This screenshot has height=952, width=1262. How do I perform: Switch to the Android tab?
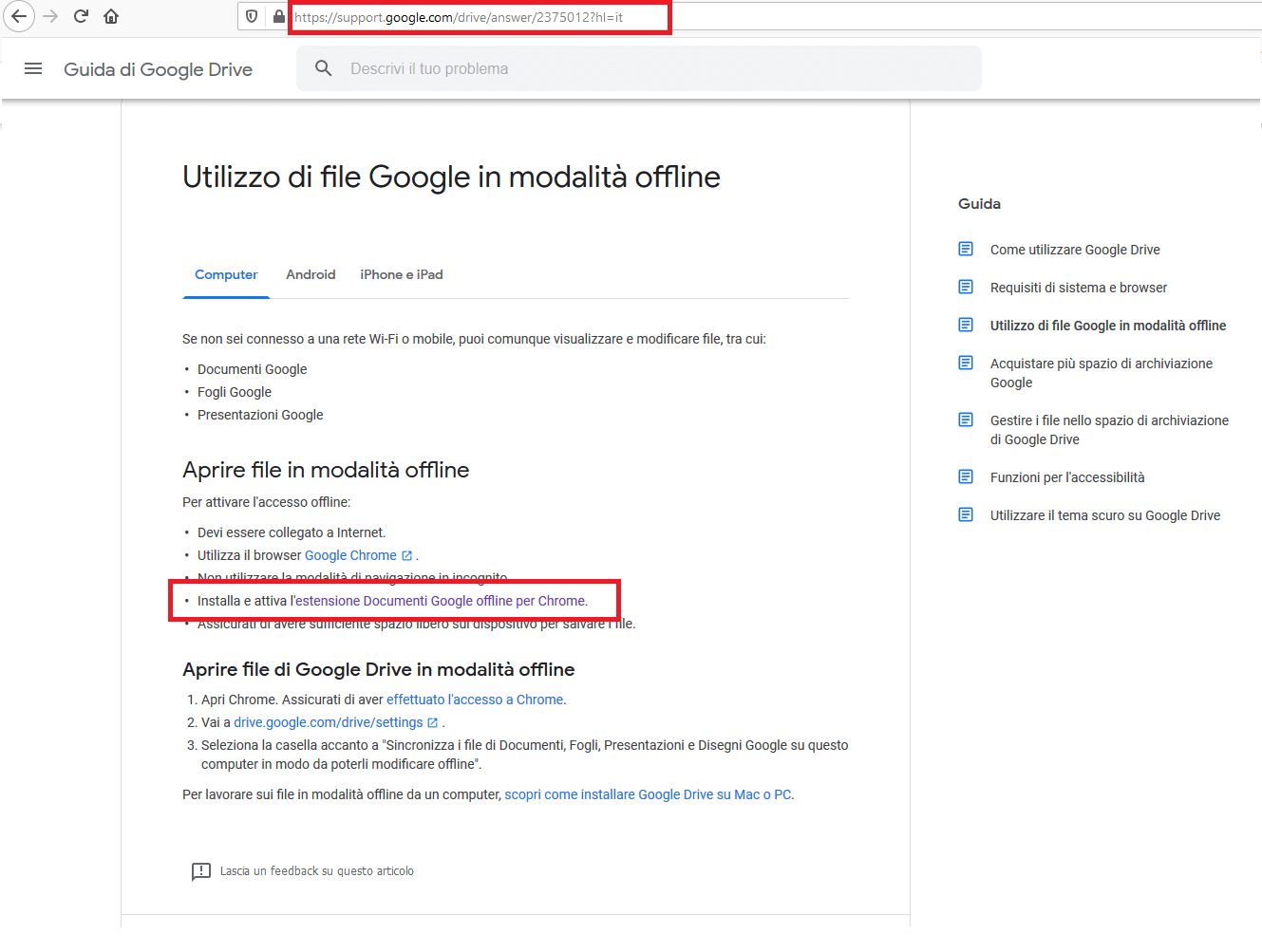pos(311,274)
